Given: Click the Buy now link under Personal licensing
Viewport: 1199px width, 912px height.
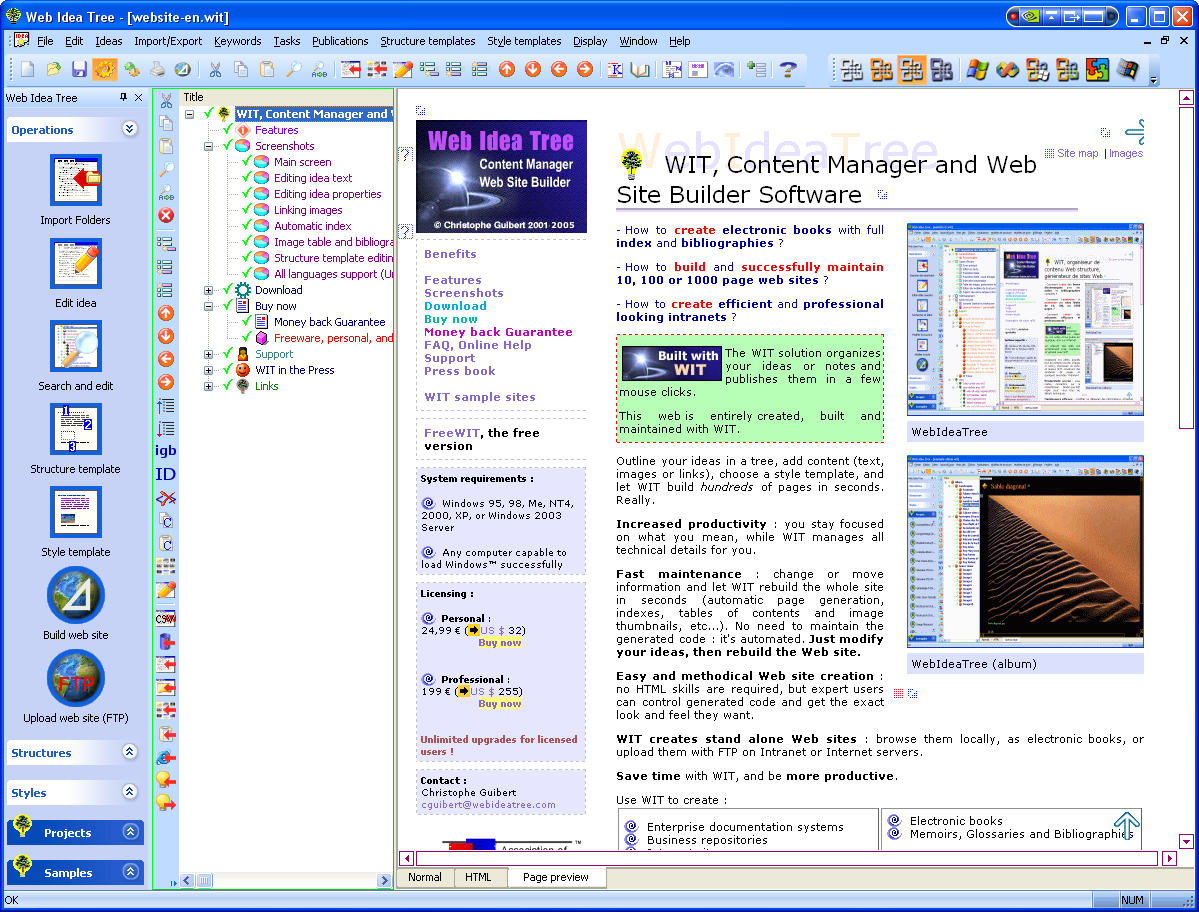Looking at the screenshot, I should click(499, 644).
